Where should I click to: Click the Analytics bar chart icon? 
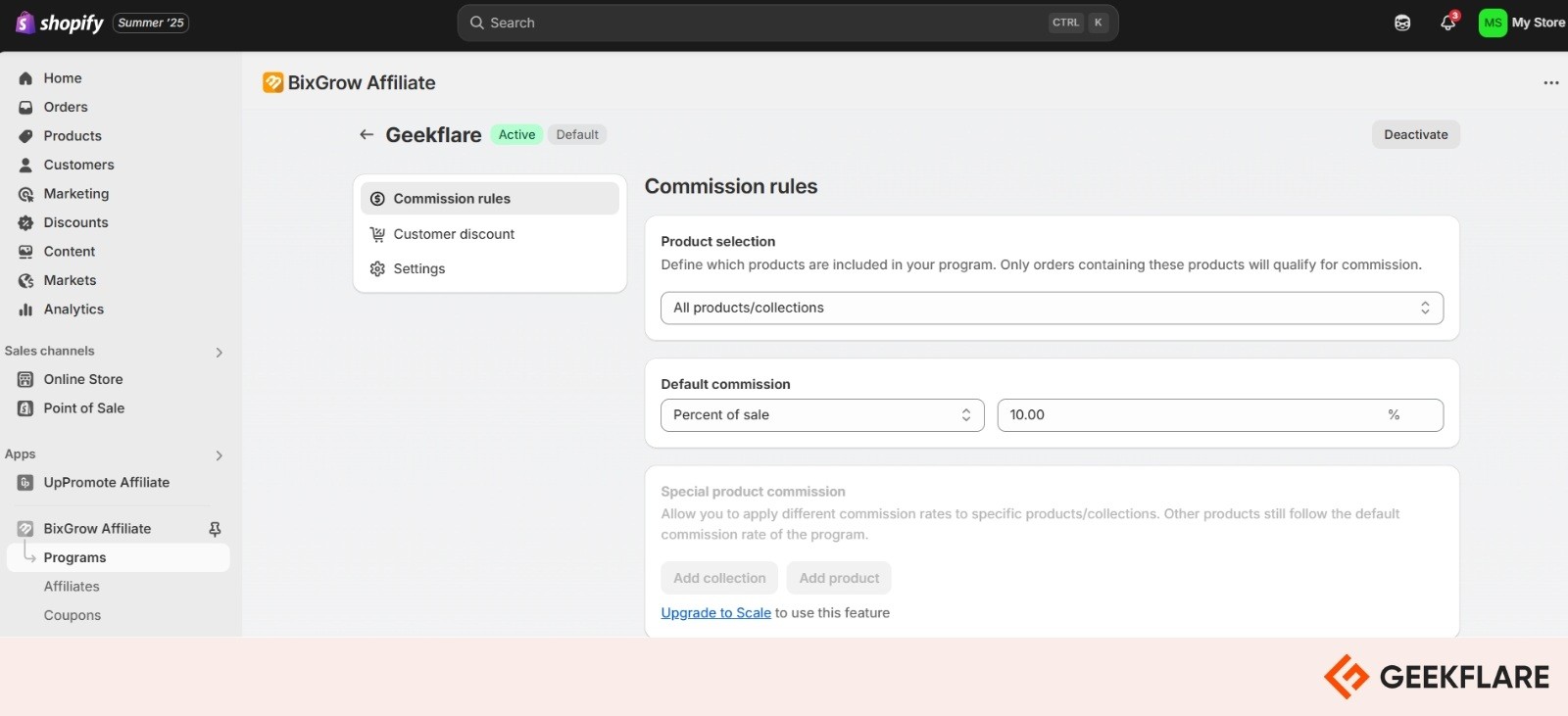[25, 310]
